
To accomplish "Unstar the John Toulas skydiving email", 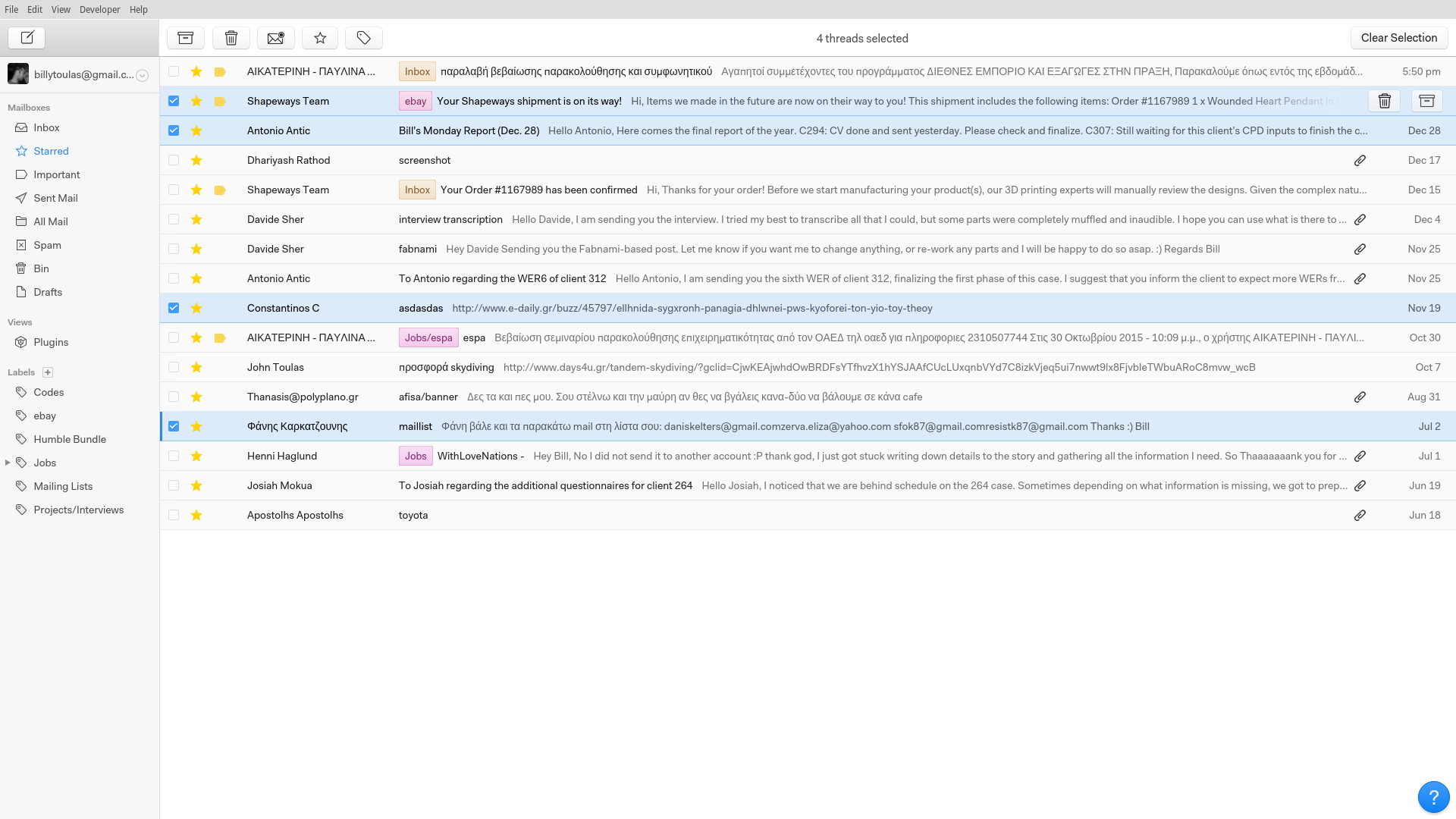I will click(196, 367).
